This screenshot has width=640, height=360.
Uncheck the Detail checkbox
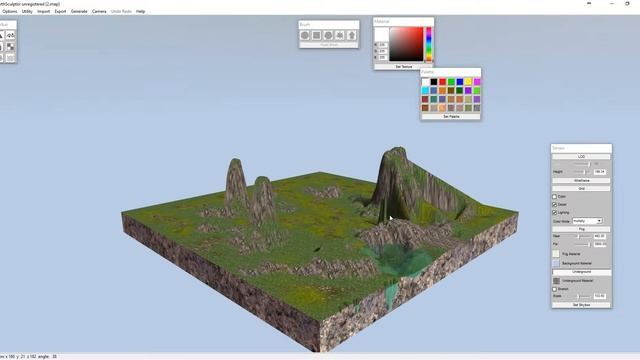[555, 204]
